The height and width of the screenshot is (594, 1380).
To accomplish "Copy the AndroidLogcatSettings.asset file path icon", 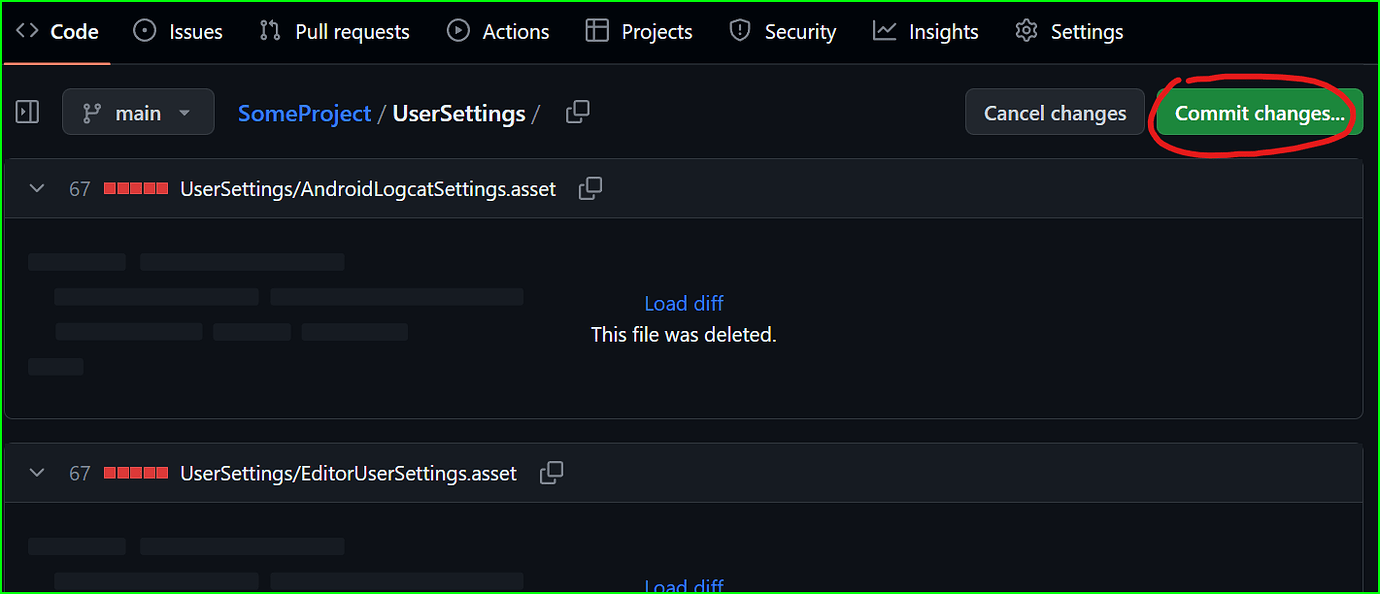I will pos(590,188).
